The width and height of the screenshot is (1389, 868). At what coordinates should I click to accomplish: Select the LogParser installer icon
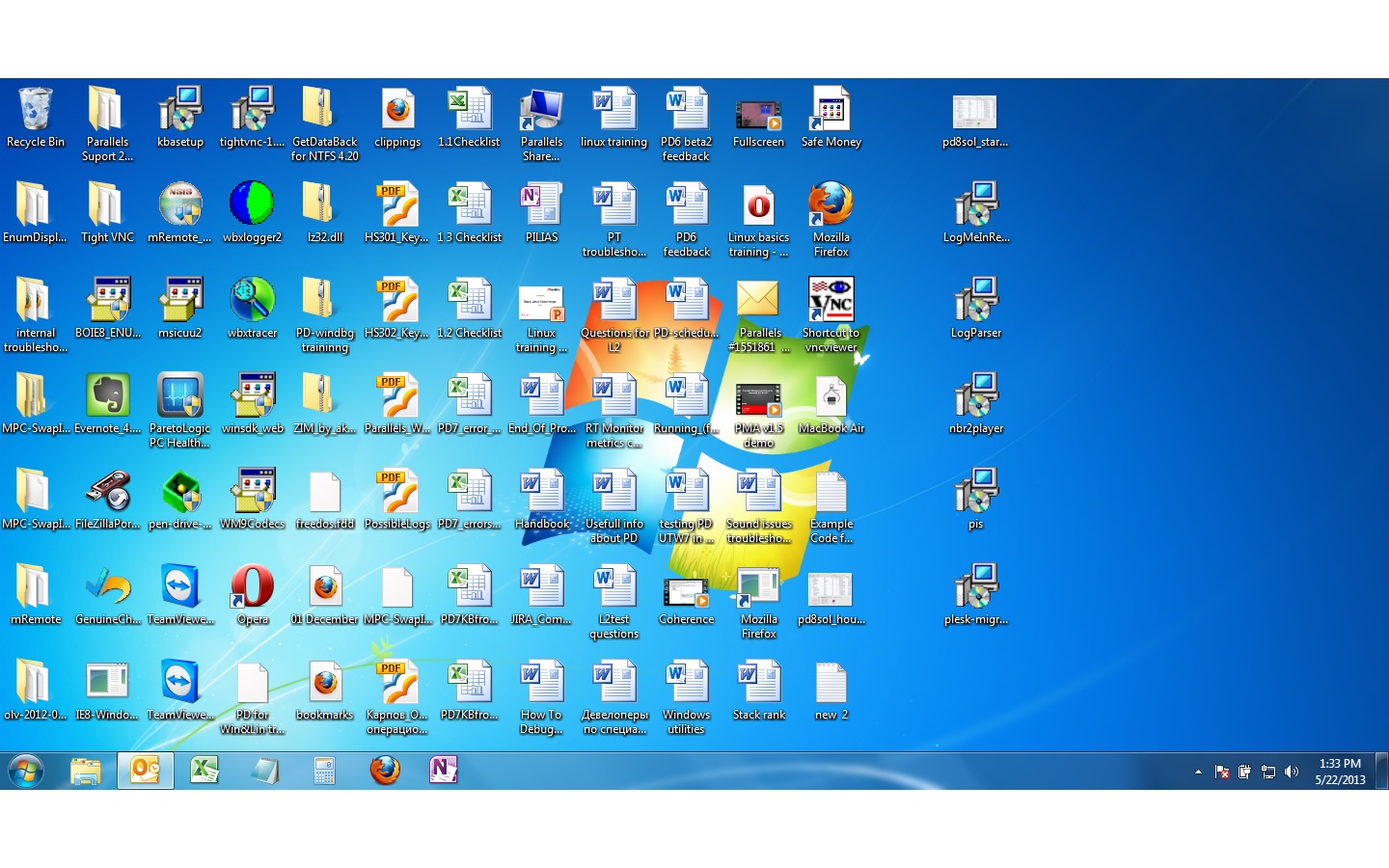point(975,302)
